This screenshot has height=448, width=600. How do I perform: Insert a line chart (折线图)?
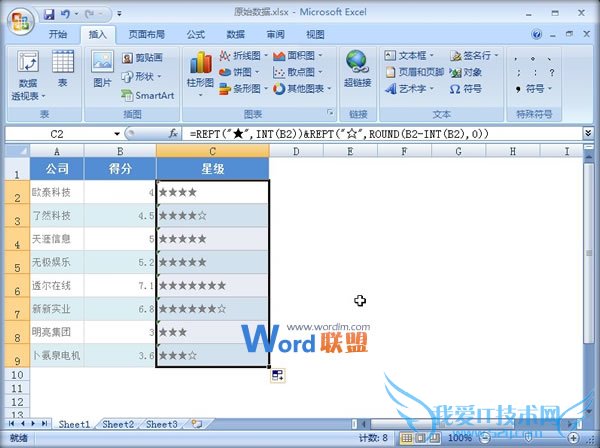click(243, 56)
